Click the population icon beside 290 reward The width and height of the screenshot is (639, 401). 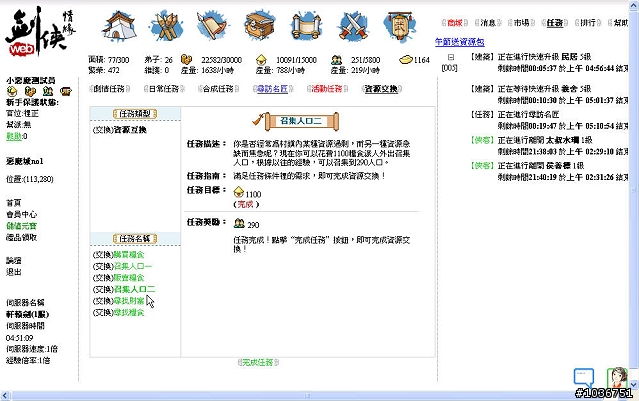(x=239, y=223)
